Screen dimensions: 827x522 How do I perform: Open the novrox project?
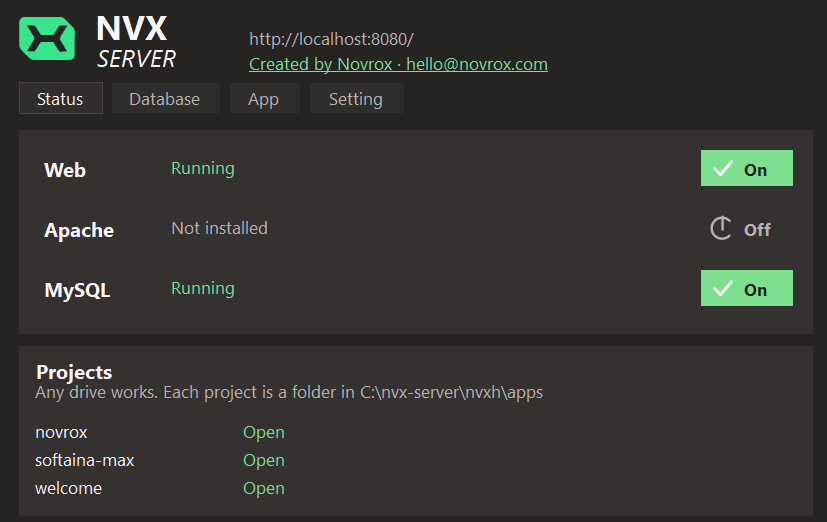(x=264, y=432)
